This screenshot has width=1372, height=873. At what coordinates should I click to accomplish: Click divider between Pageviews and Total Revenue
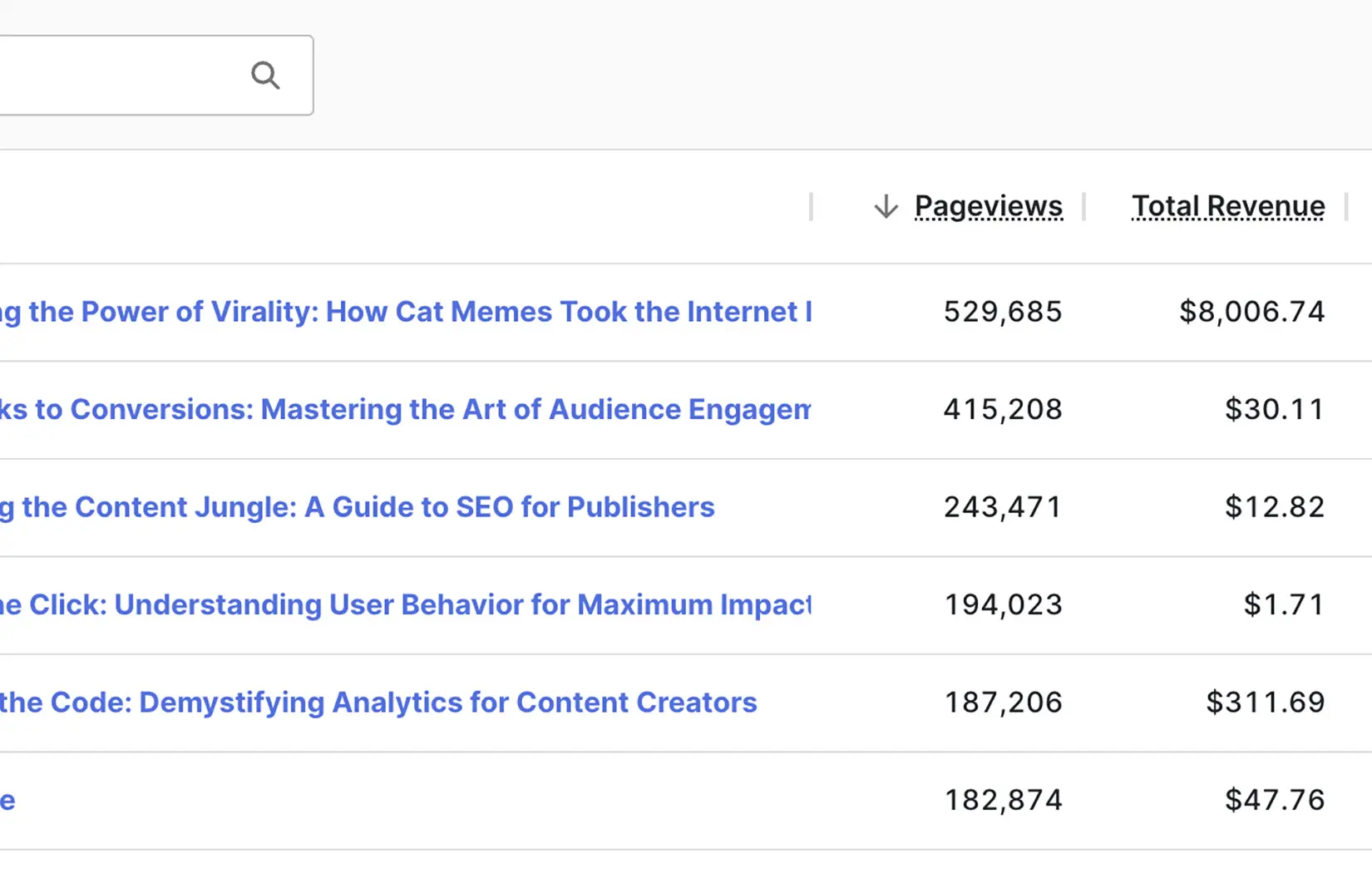pos(1083,206)
